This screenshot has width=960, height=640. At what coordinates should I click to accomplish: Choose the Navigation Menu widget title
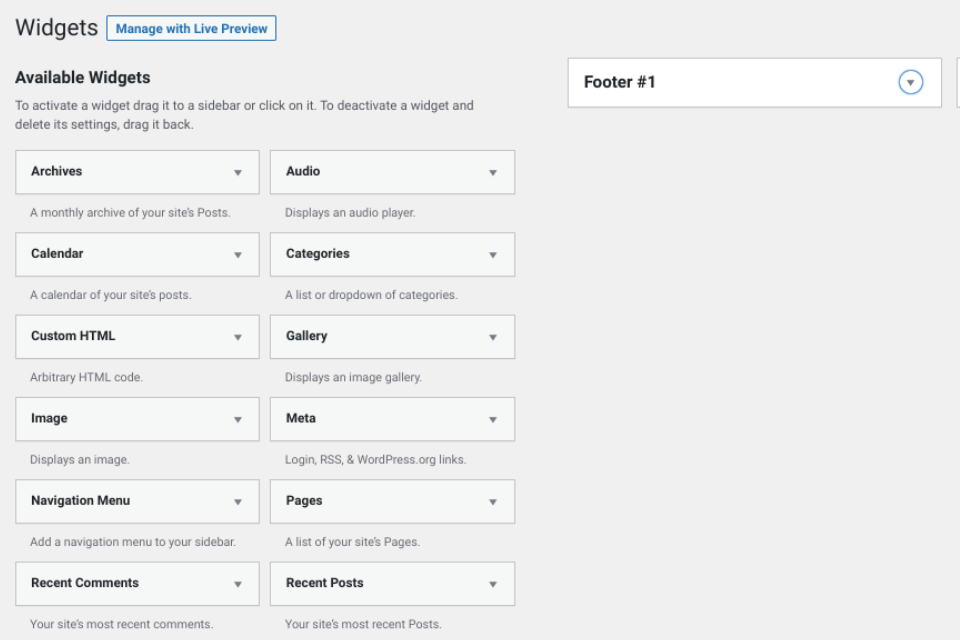pyautogui.click(x=81, y=500)
